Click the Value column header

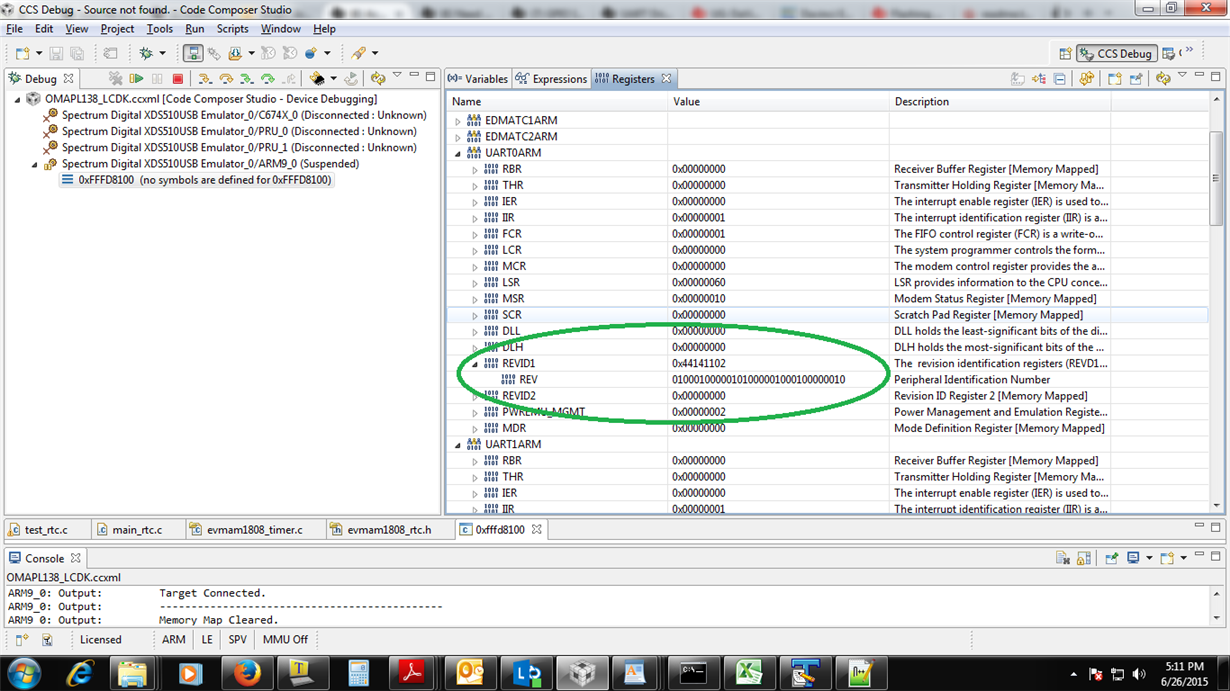(778, 101)
